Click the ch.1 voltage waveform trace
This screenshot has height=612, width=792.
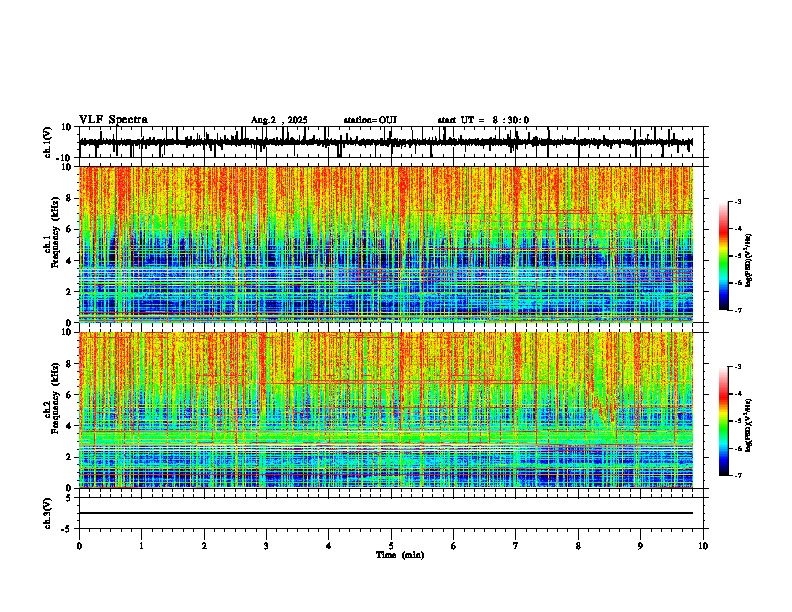tap(386, 142)
